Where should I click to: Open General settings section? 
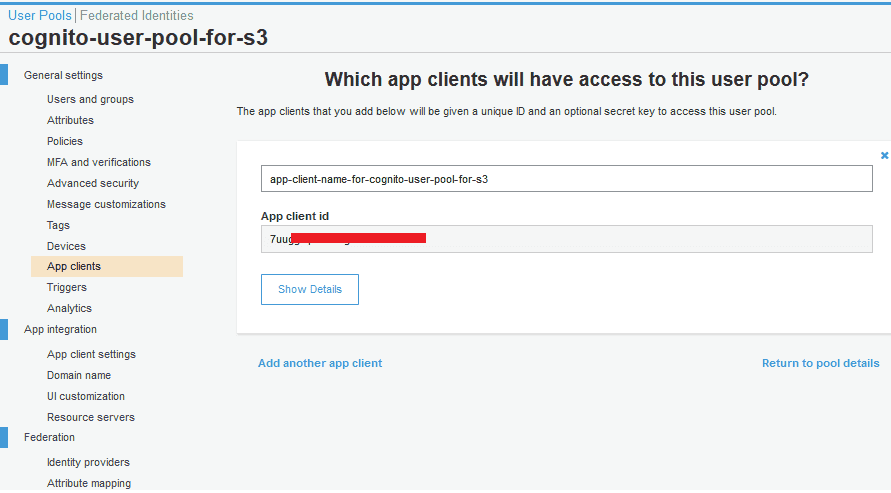click(x=63, y=75)
